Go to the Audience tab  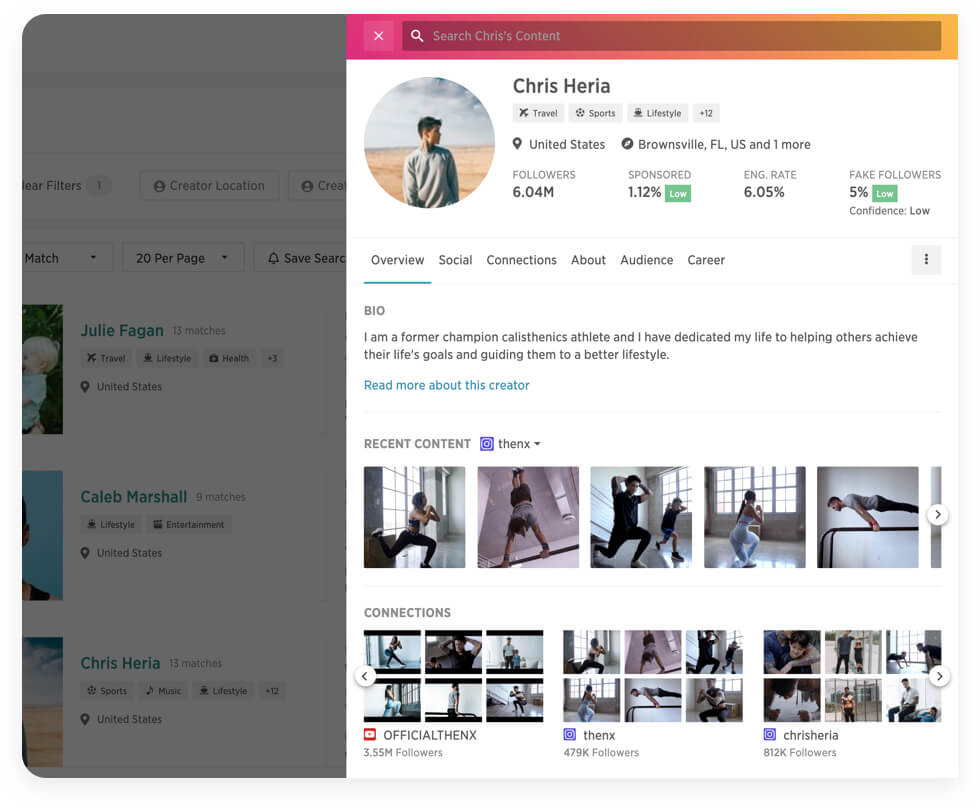(x=646, y=260)
